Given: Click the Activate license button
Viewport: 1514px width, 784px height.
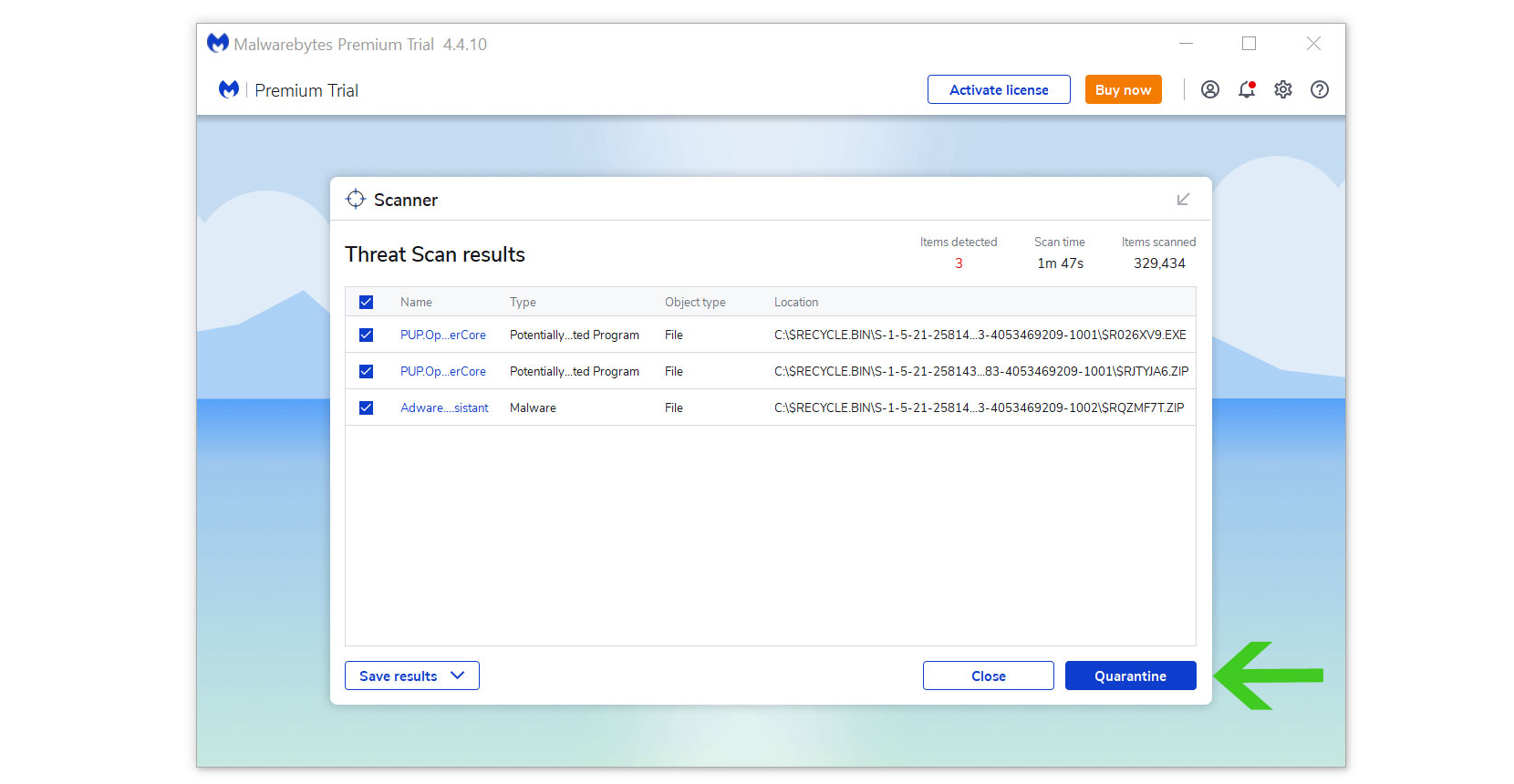Looking at the screenshot, I should (x=999, y=89).
